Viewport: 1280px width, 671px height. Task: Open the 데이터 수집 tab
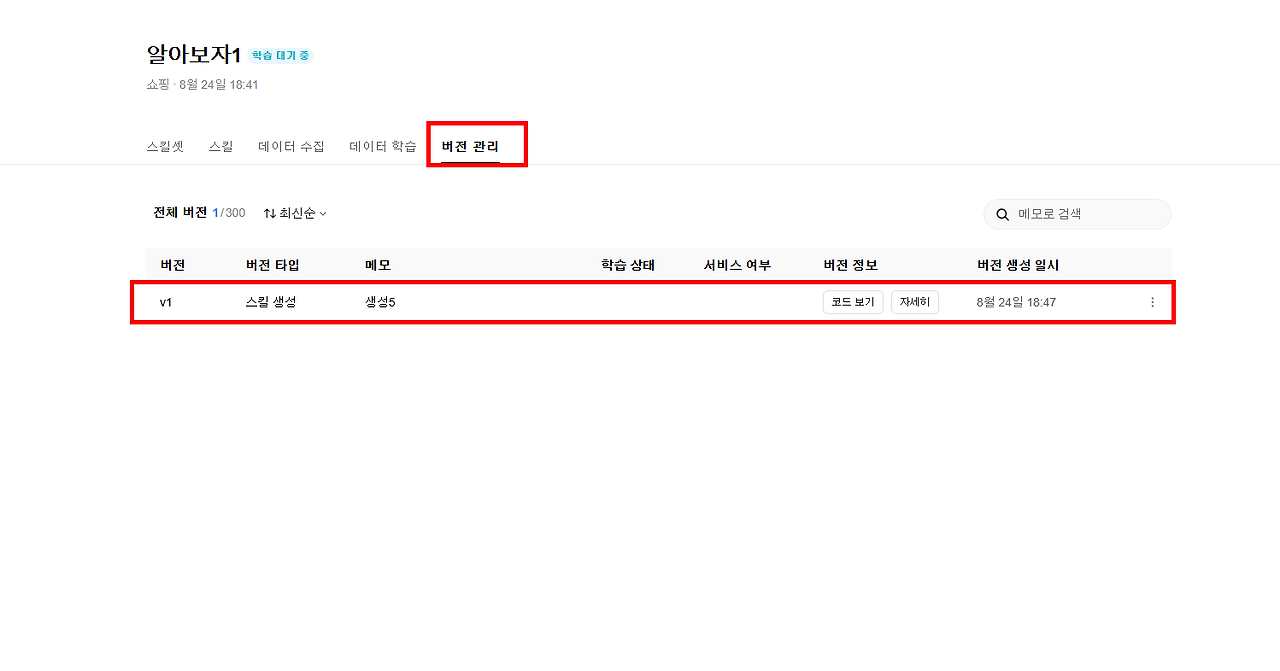(x=291, y=145)
